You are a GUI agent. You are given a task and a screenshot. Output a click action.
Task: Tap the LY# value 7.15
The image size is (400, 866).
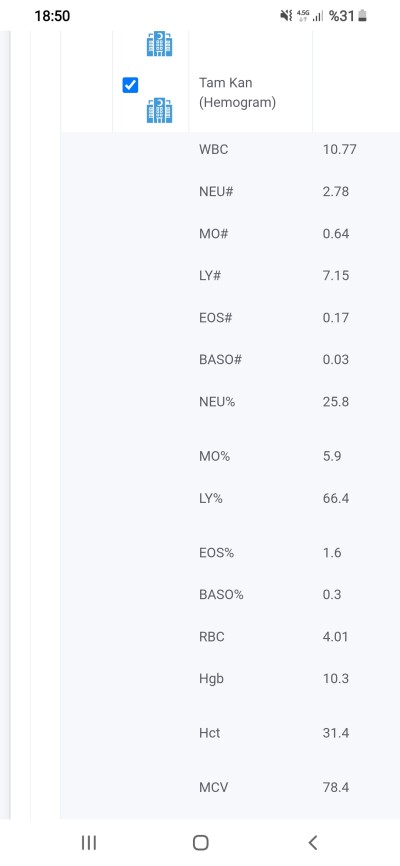335,276
